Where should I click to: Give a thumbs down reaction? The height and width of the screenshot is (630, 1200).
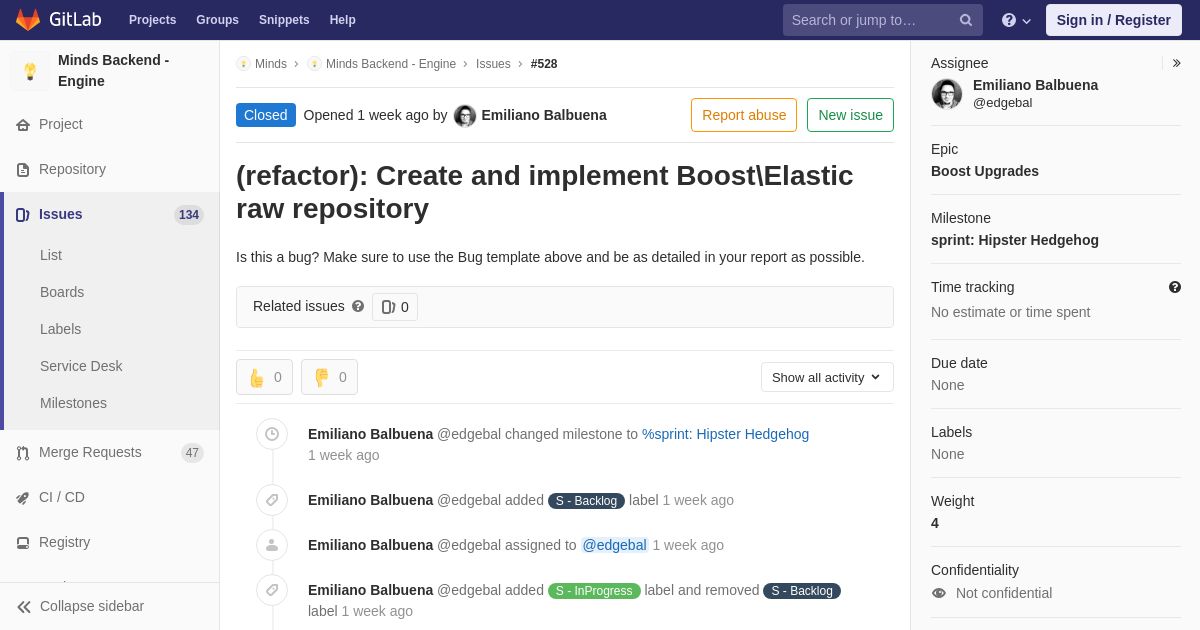click(x=329, y=377)
